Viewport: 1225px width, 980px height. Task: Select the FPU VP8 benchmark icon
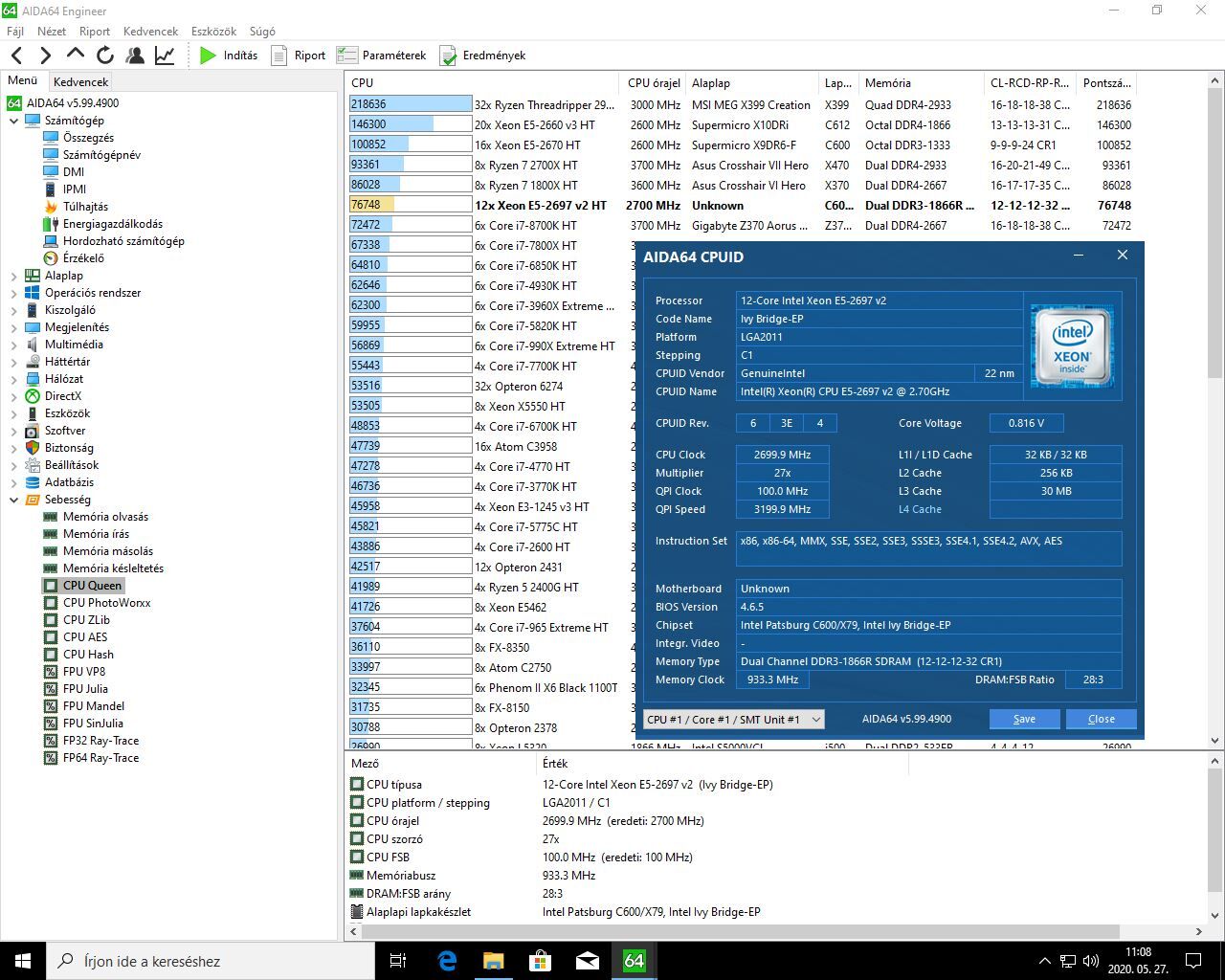point(51,672)
